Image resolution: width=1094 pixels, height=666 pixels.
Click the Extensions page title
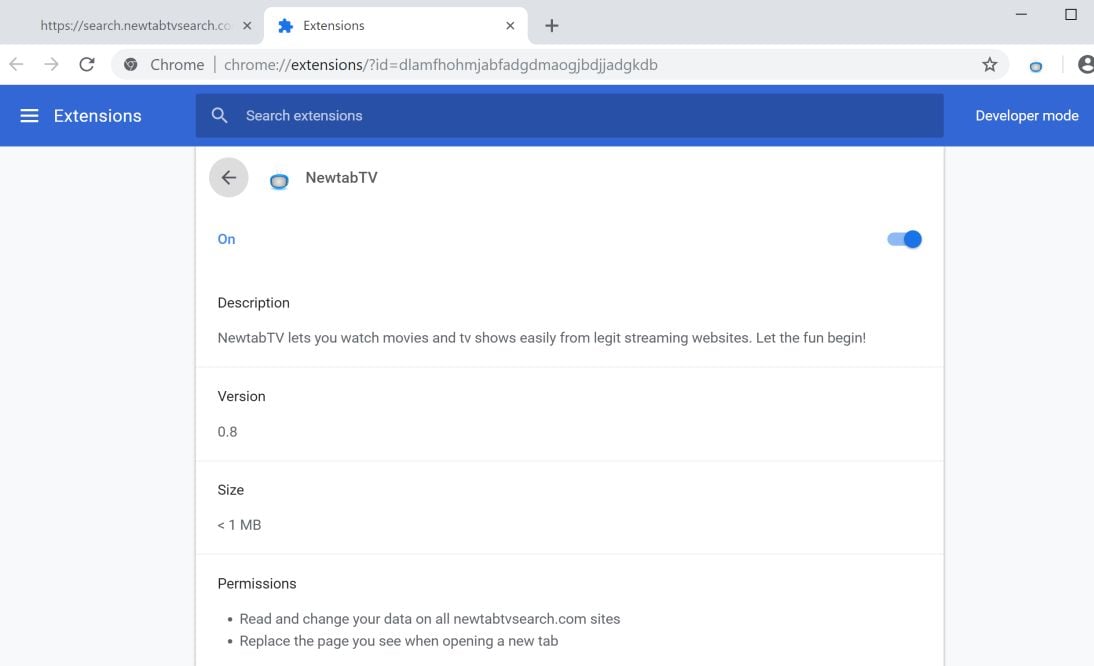(98, 116)
